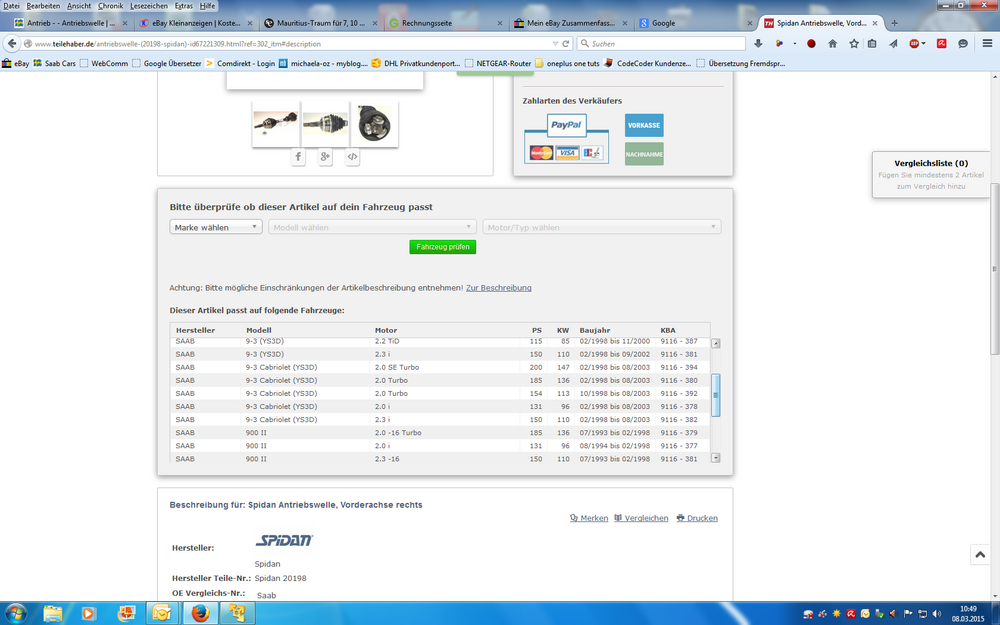Click the Suchen search field
The image size is (1000, 625).
click(661, 43)
